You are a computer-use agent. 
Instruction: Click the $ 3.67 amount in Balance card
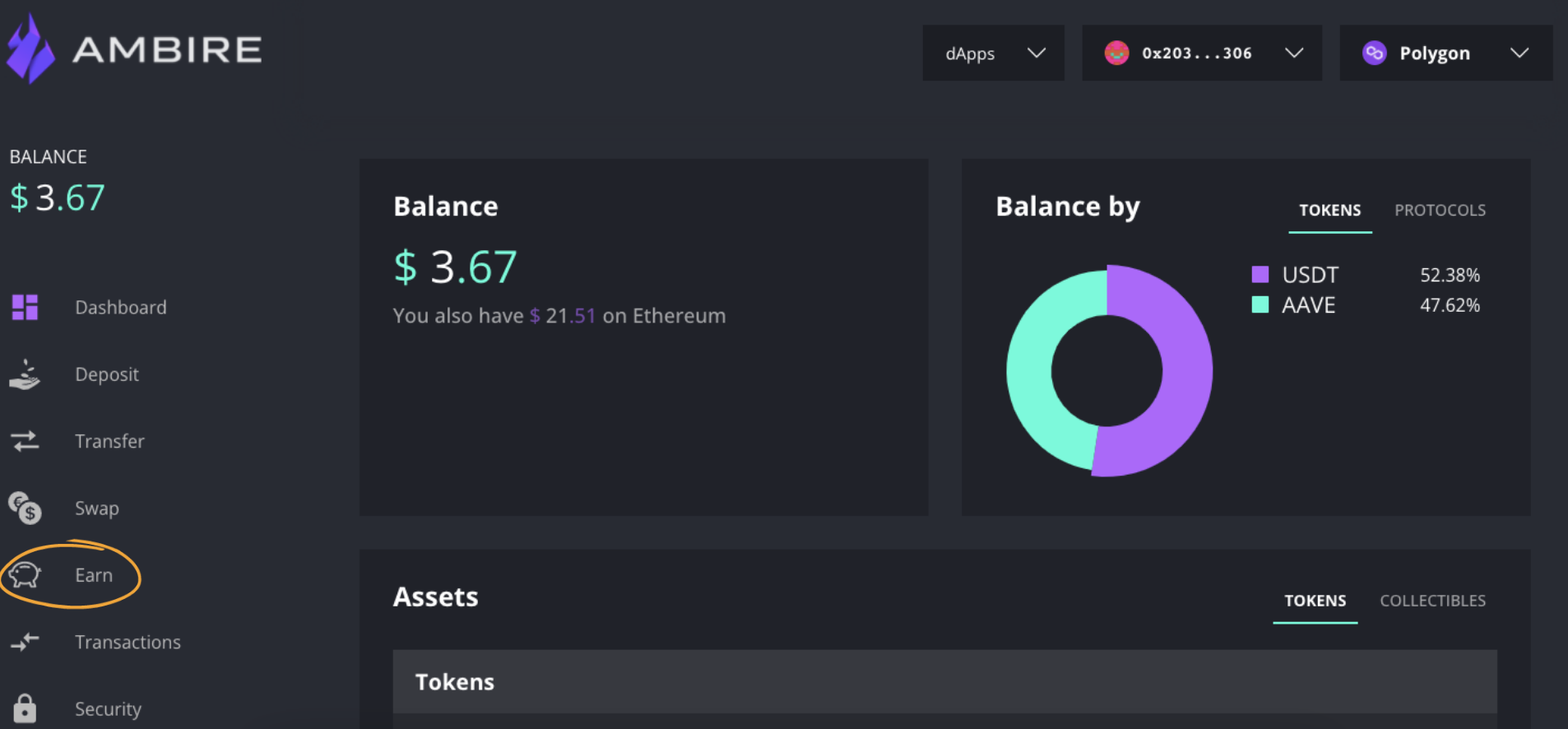(455, 267)
